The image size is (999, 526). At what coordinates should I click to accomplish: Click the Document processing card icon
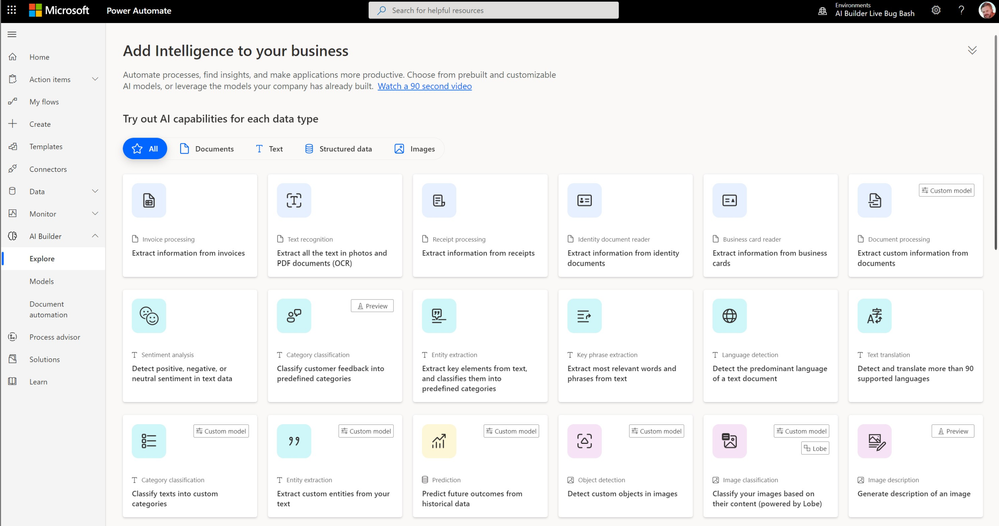[x=875, y=201]
